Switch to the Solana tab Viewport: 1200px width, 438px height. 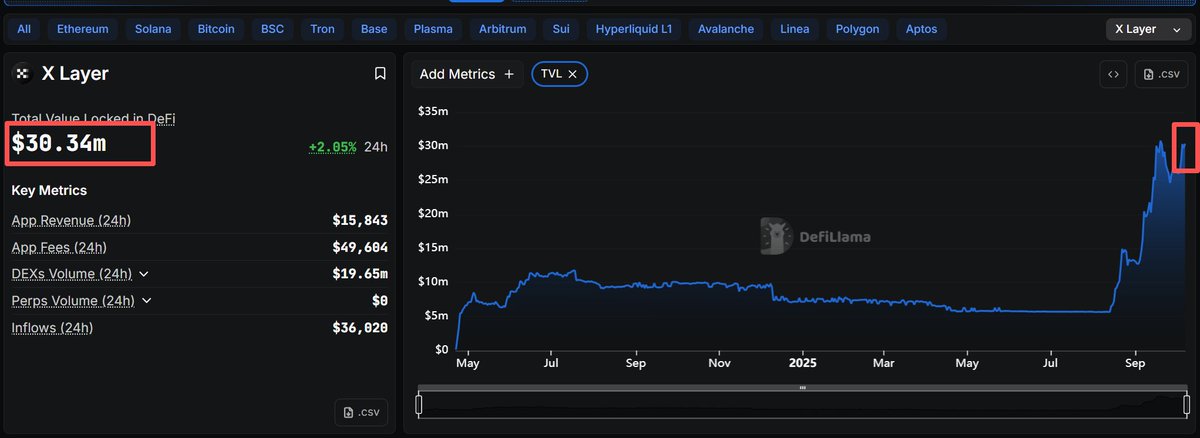click(x=153, y=29)
